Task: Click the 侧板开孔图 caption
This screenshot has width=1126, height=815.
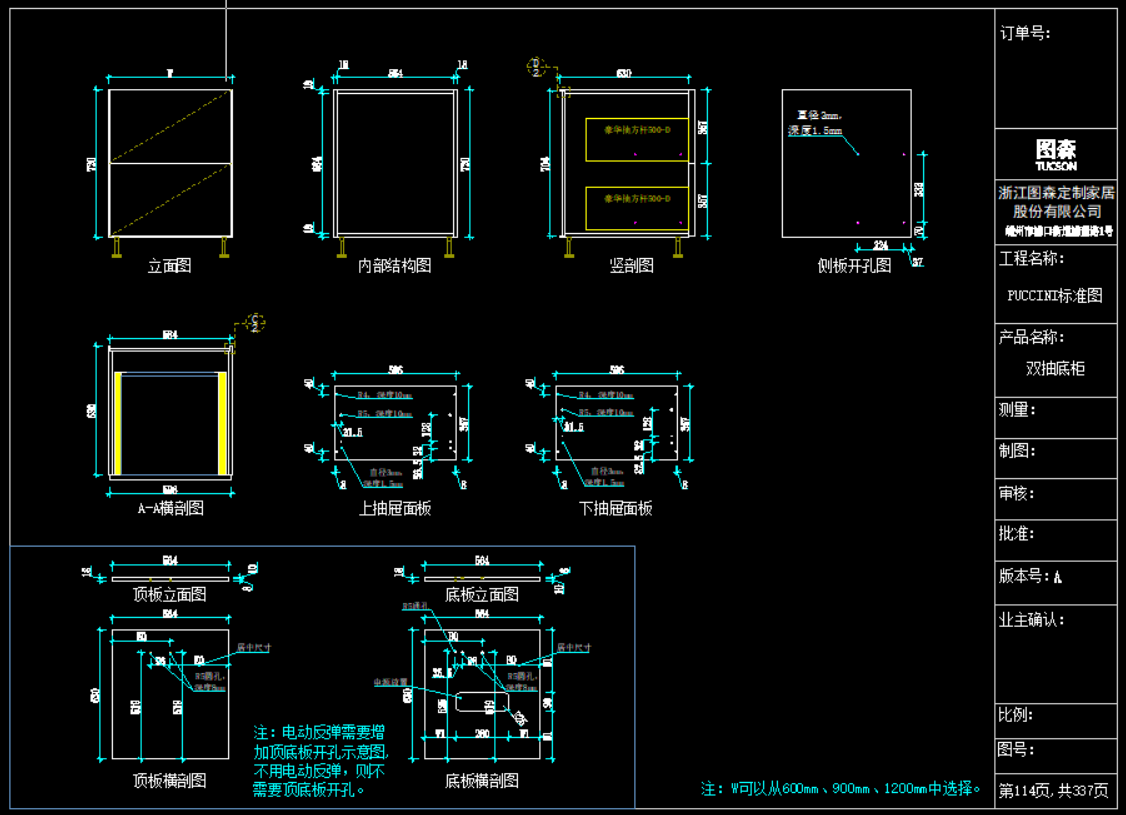Action: [x=852, y=266]
